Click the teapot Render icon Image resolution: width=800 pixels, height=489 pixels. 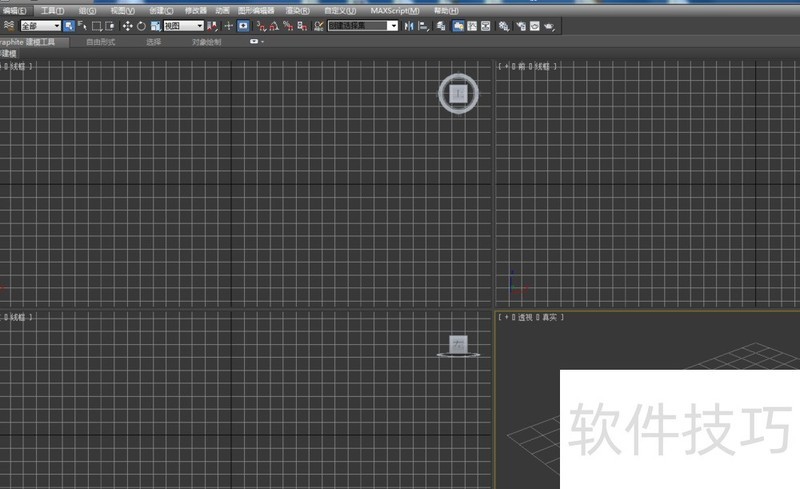point(549,25)
